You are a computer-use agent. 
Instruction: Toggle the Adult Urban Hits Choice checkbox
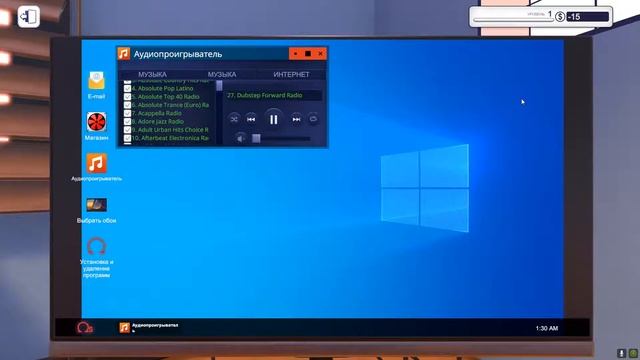(127, 130)
